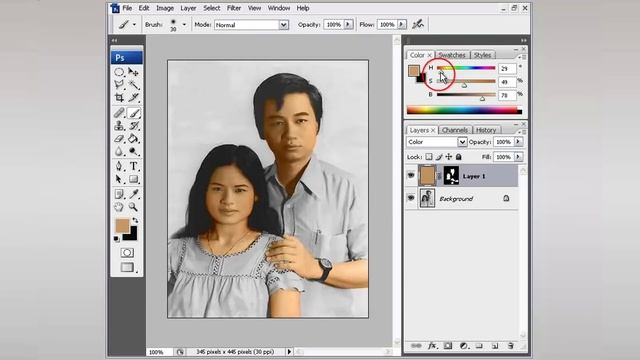The image size is (640, 360).
Task: Open the layer Fill slider arrow
Action: tap(518, 157)
